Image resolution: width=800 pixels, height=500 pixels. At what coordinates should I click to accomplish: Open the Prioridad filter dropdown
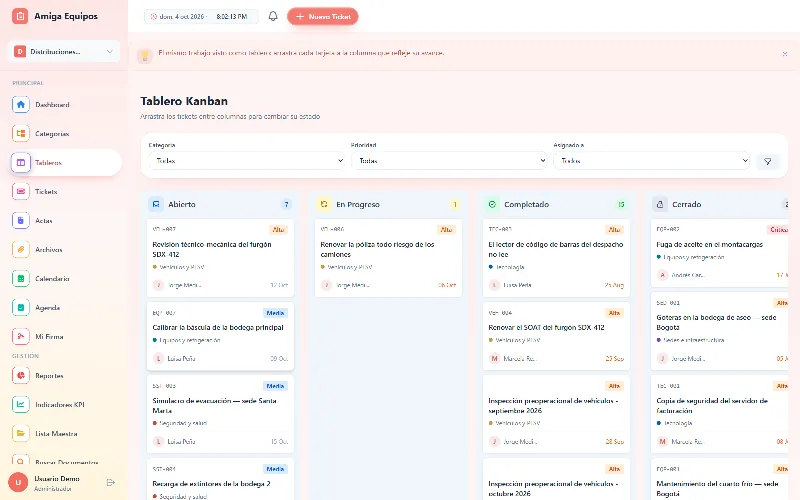pos(449,161)
